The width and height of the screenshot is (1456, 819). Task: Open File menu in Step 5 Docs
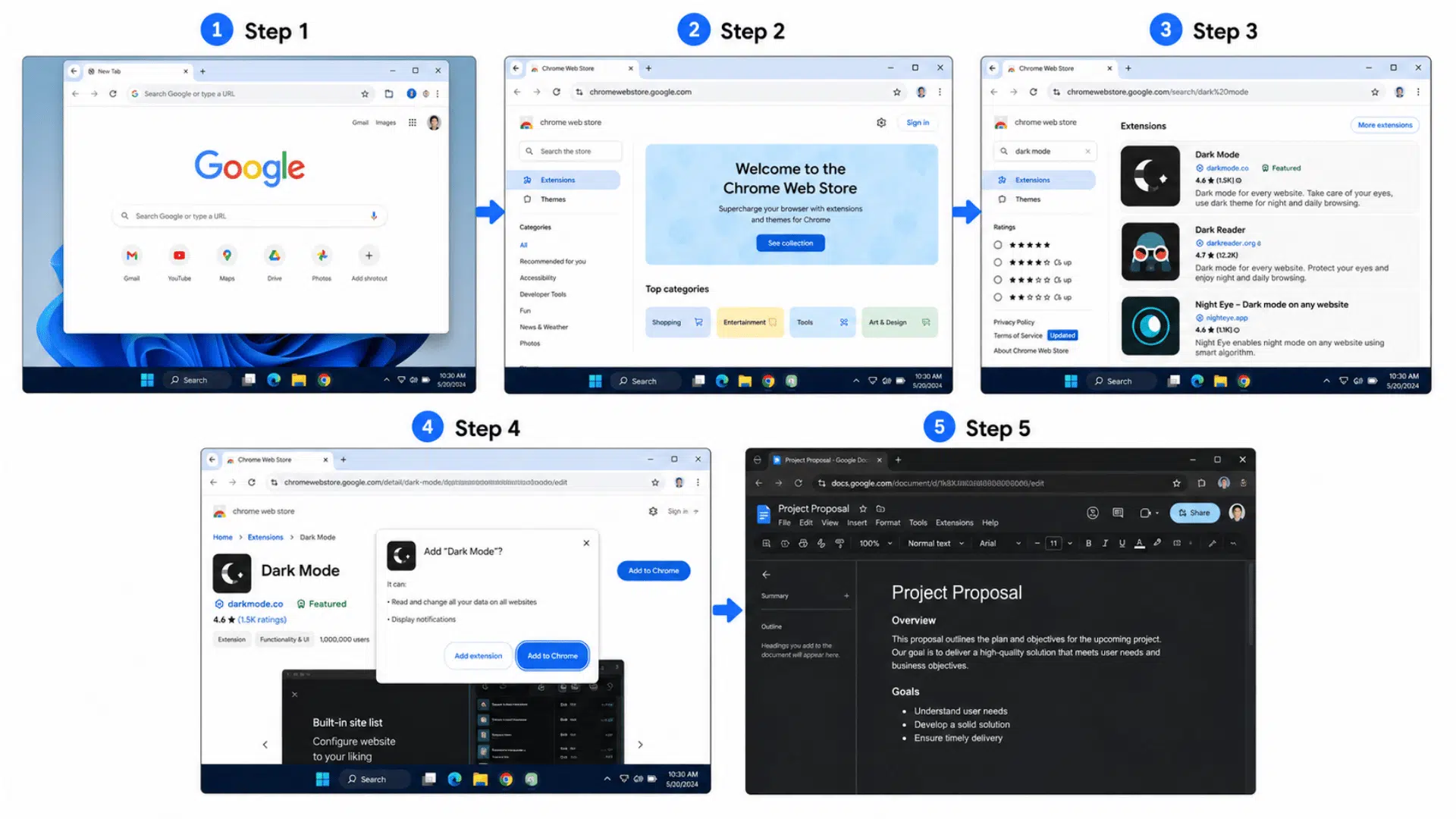click(x=784, y=523)
